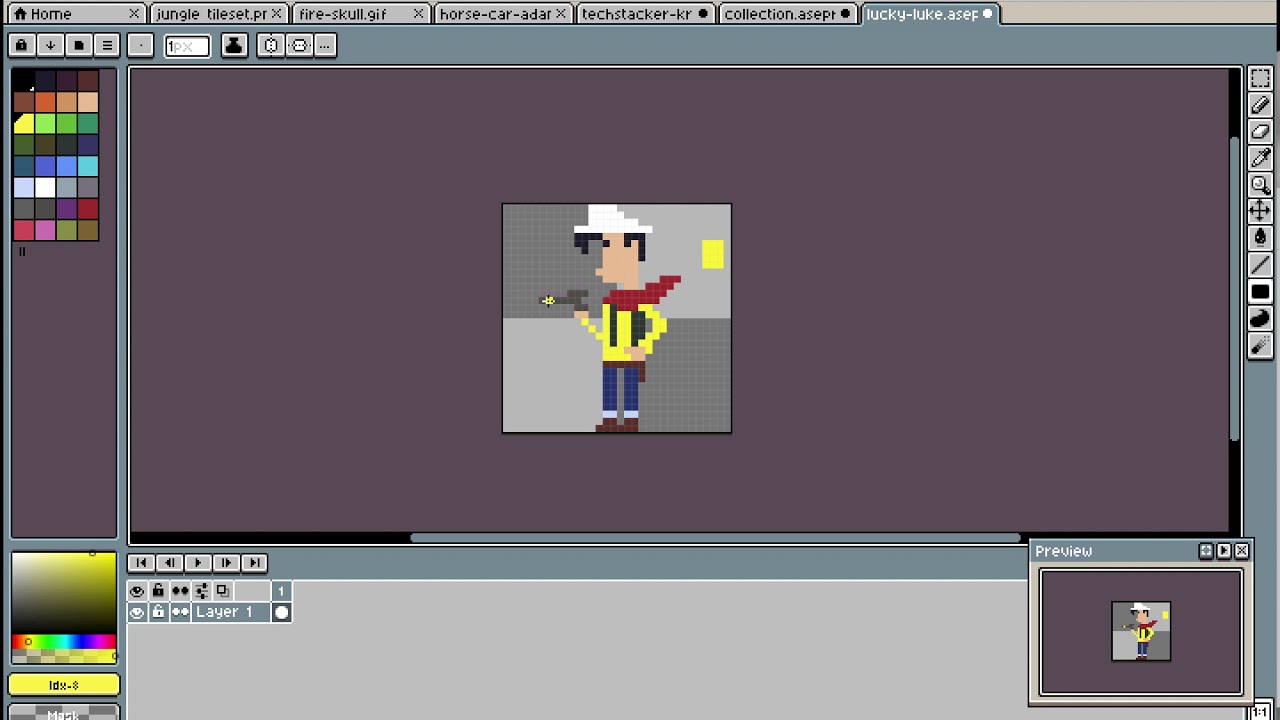The width and height of the screenshot is (1280, 720).
Task: Play the animation in timeline
Action: (198, 563)
